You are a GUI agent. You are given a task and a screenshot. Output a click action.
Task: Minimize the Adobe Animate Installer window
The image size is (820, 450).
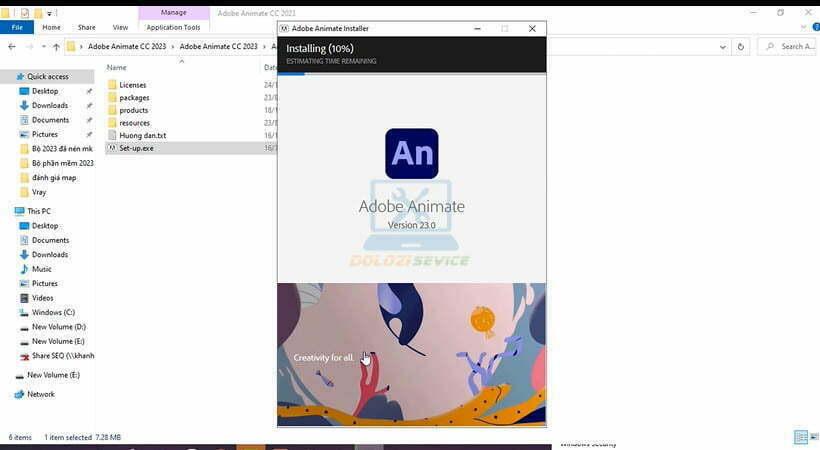(477, 28)
